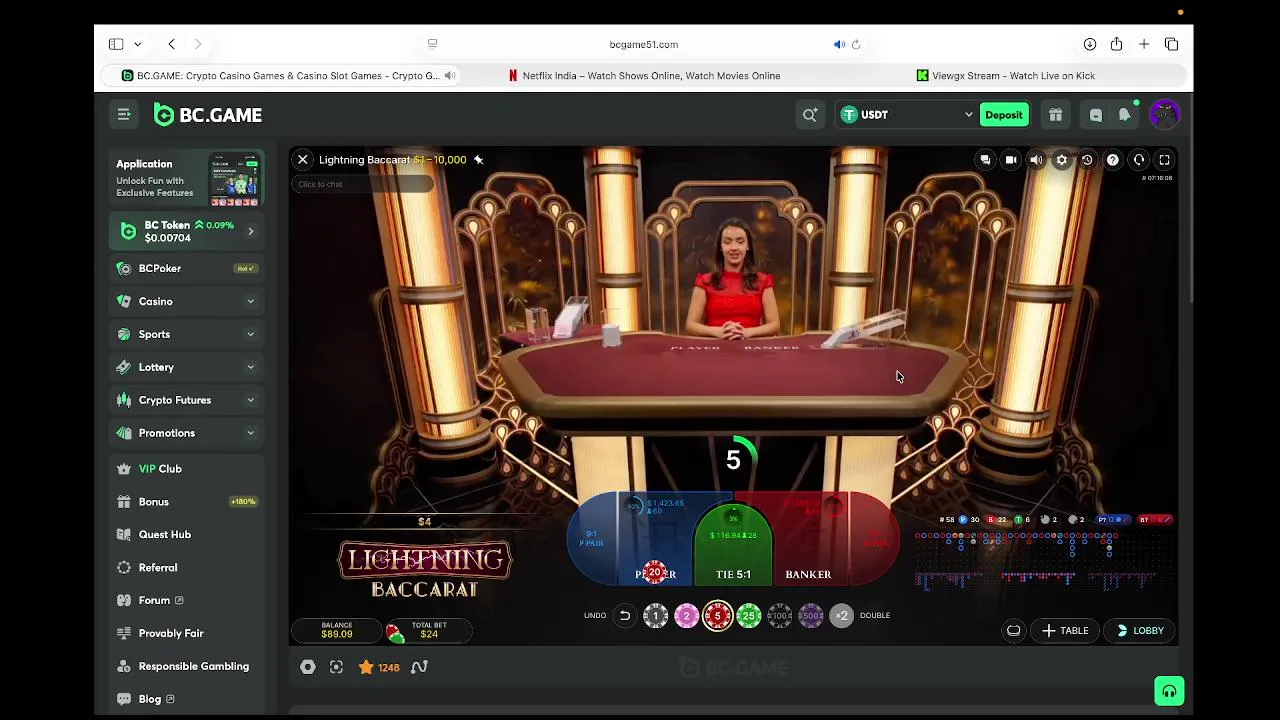This screenshot has width=1280, height=720.
Task: Open VIP Club in the sidebar
Action: 186,469
